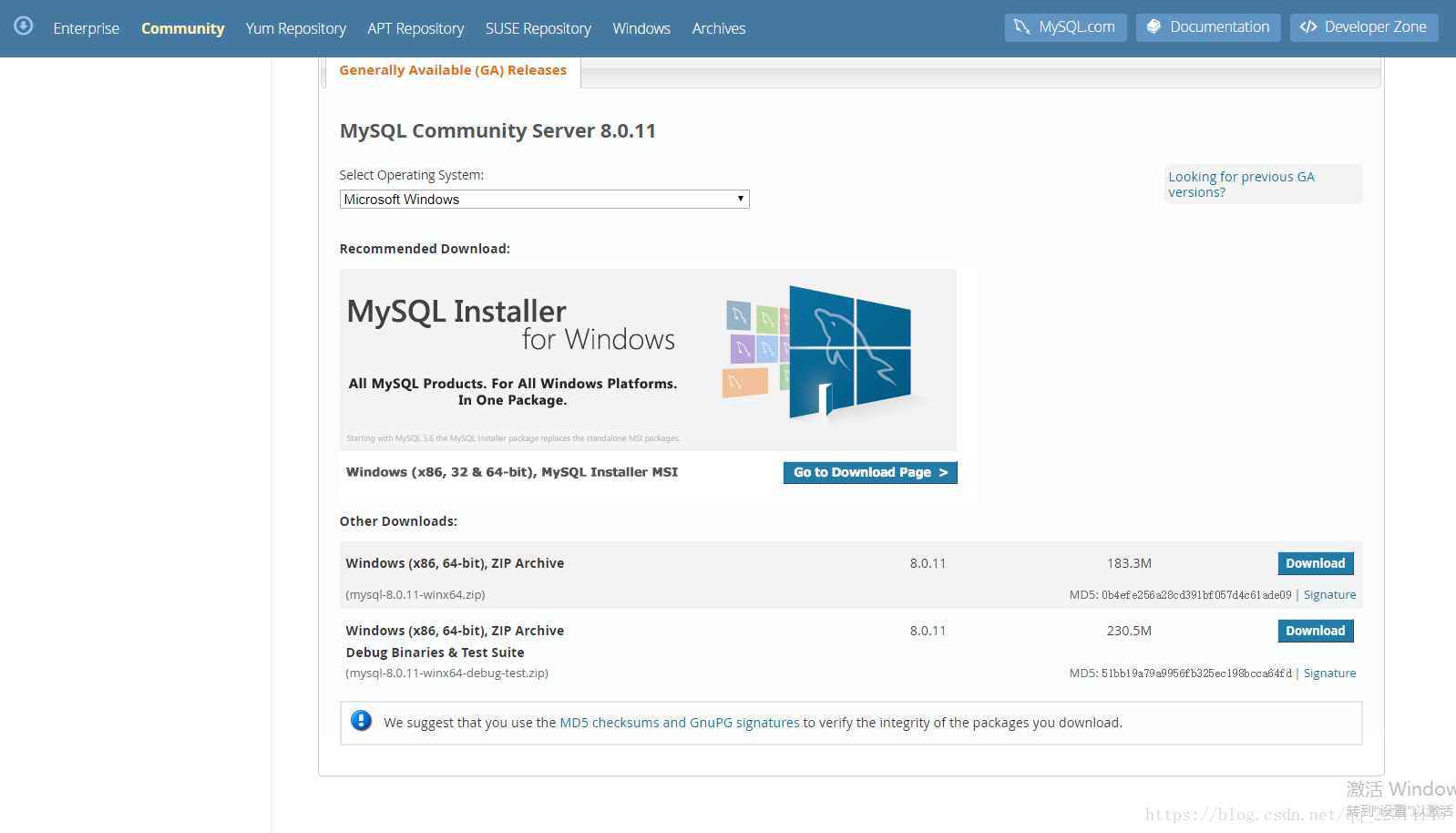Navigate to SUSE Repository
Viewport: 1456px width, 833px height.
pos(538,28)
